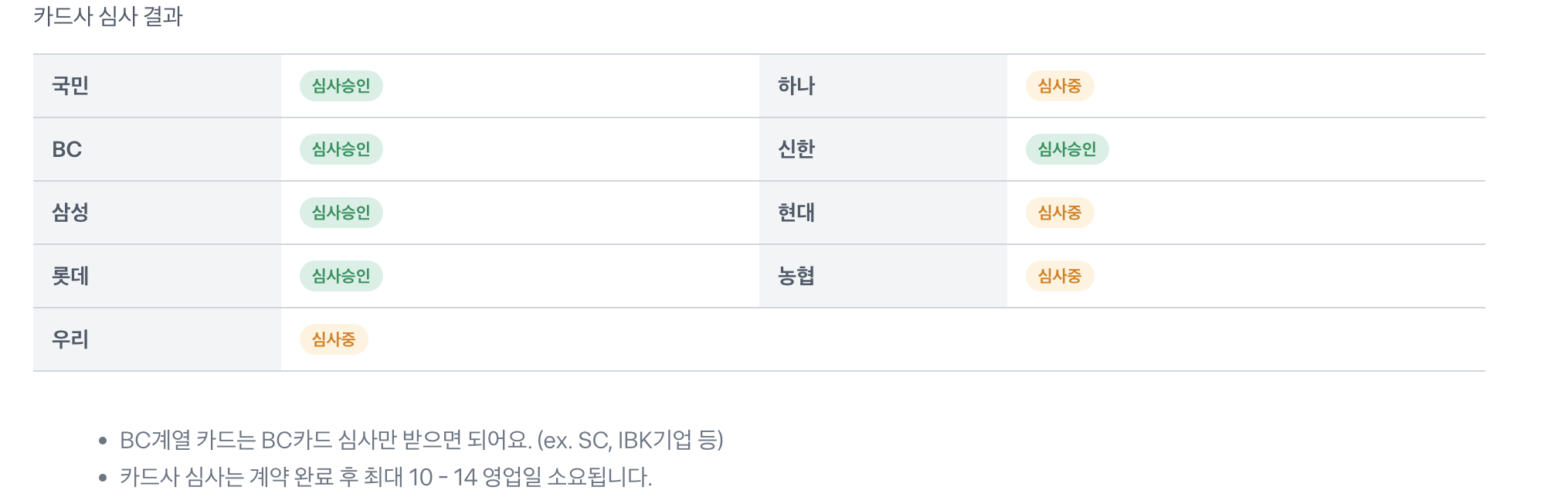This screenshot has width=1568, height=504.
Task: Click the 심사중 badge for 우리
Action: [x=333, y=339]
